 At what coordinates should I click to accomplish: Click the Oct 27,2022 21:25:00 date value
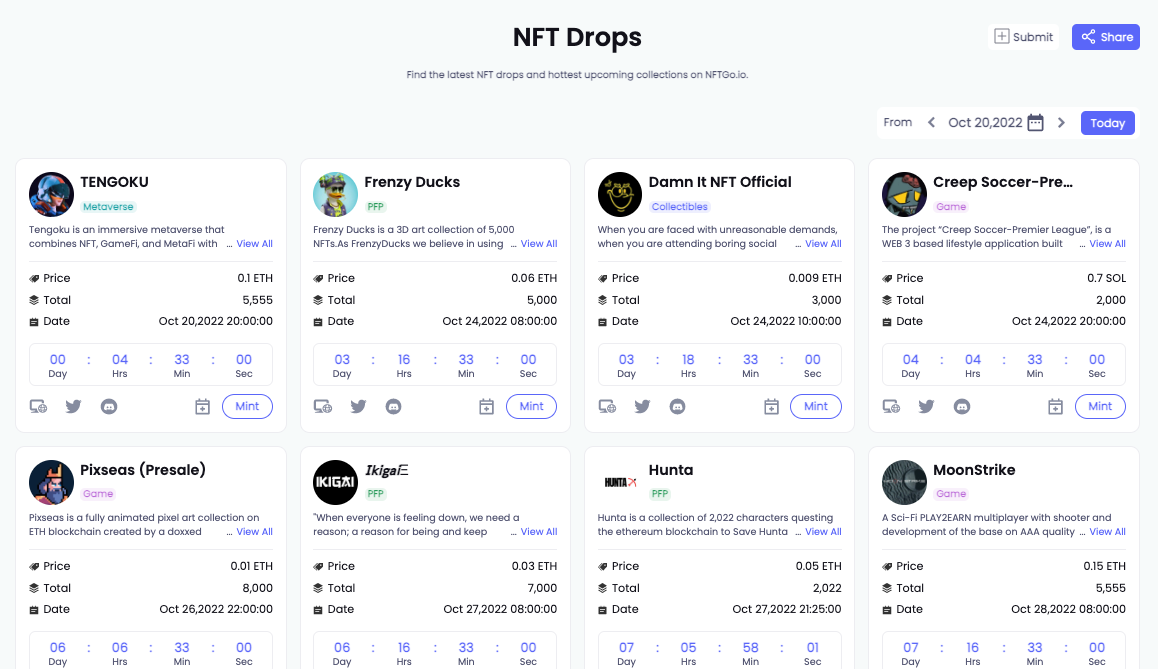coord(787,609)
